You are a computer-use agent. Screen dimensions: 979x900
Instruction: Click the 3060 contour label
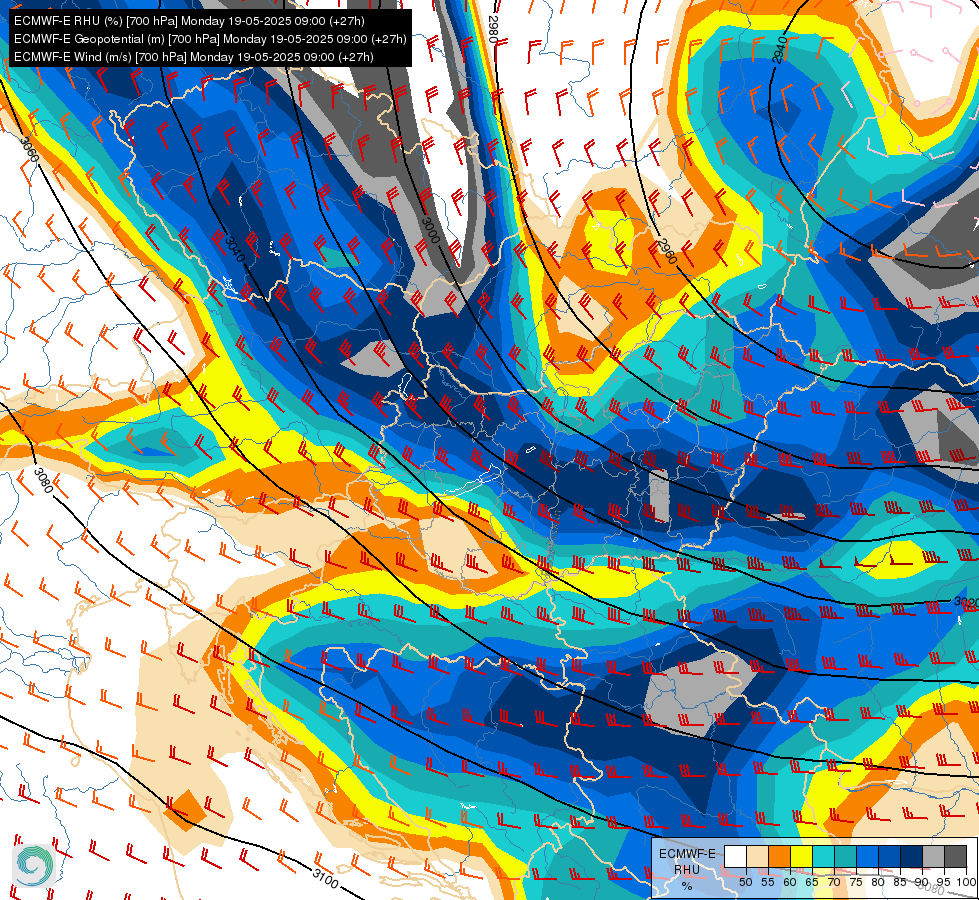pyautogui.click(x=29, y=149)
